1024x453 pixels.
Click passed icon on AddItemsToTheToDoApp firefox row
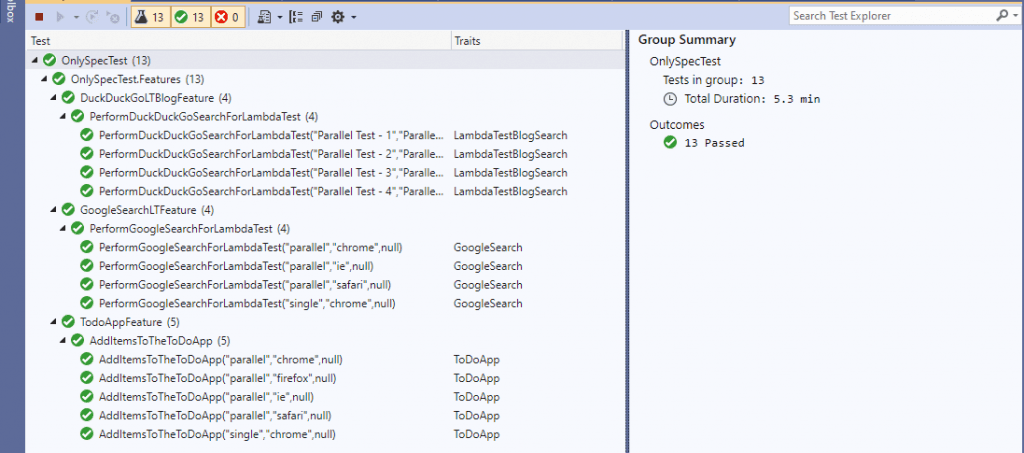(87, 378)
